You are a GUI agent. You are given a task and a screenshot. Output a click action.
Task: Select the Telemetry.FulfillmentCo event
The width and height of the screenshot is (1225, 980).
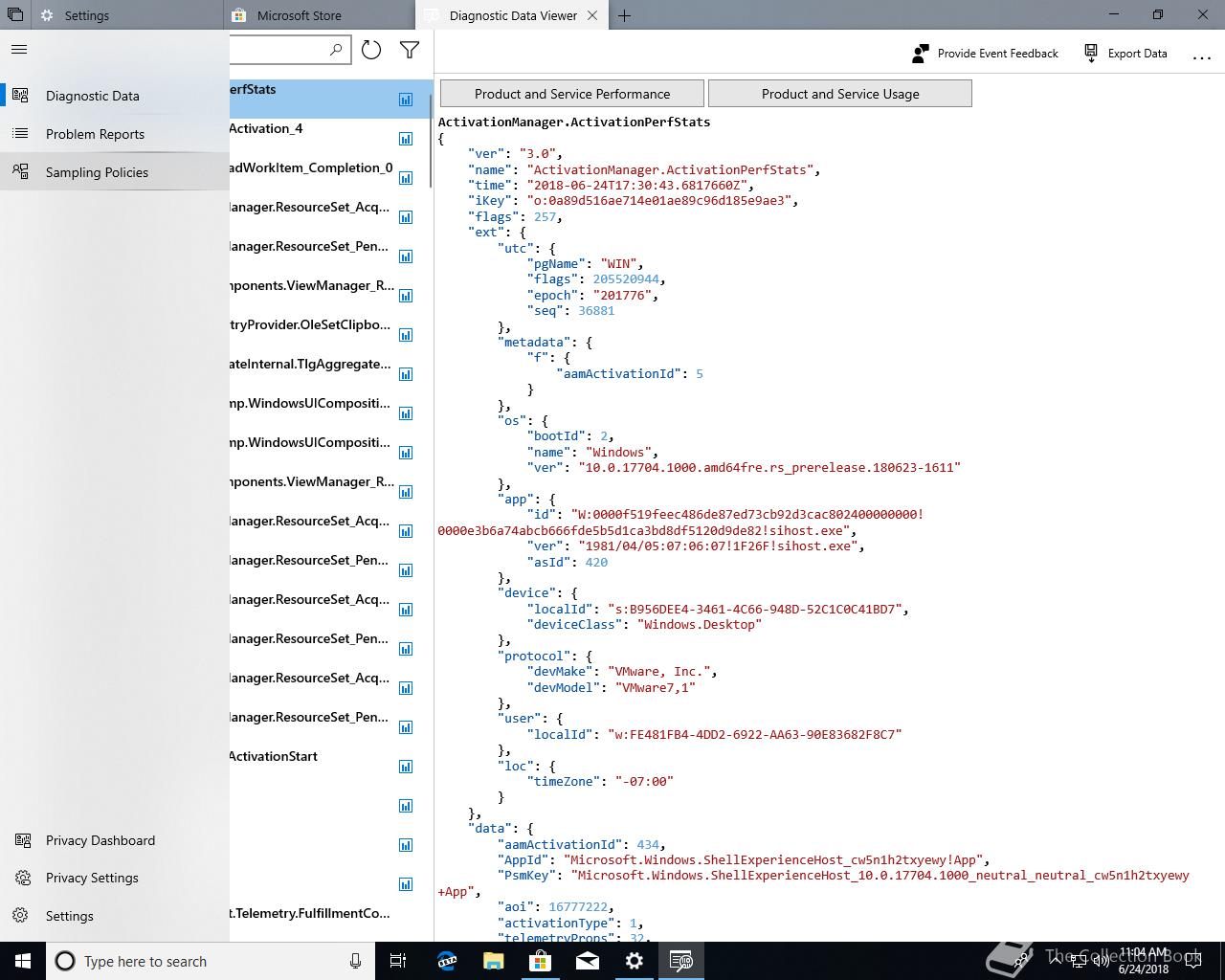330,923
